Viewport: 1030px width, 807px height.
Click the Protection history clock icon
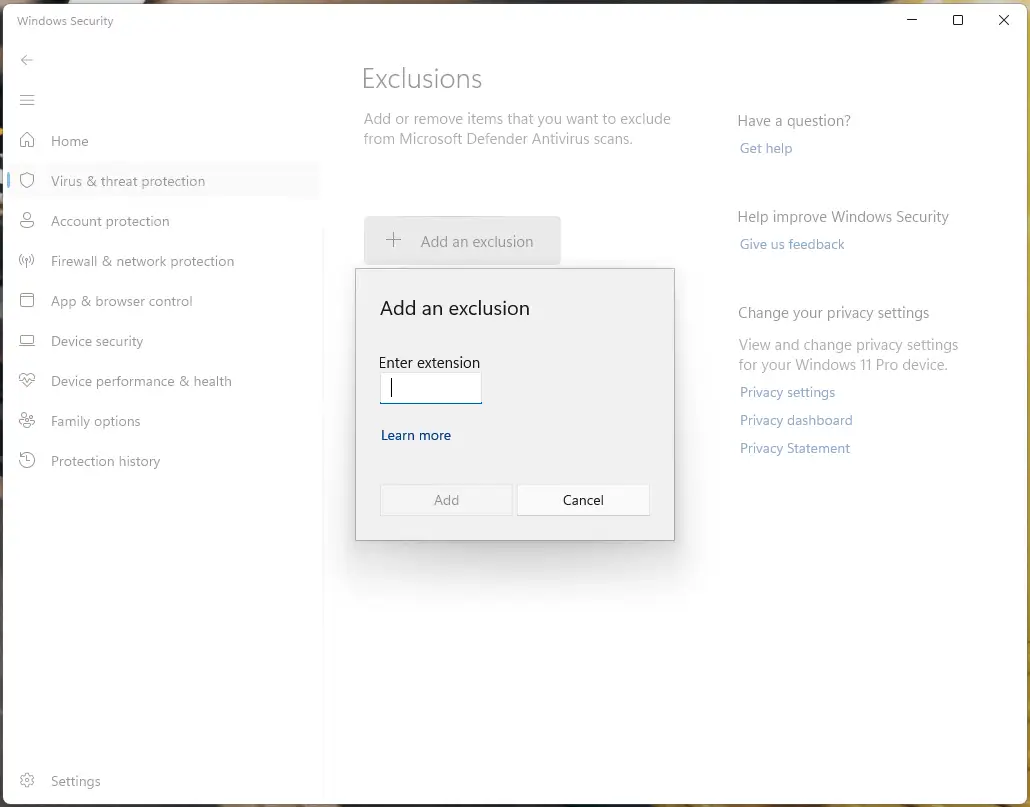click(x=27, y=460)
